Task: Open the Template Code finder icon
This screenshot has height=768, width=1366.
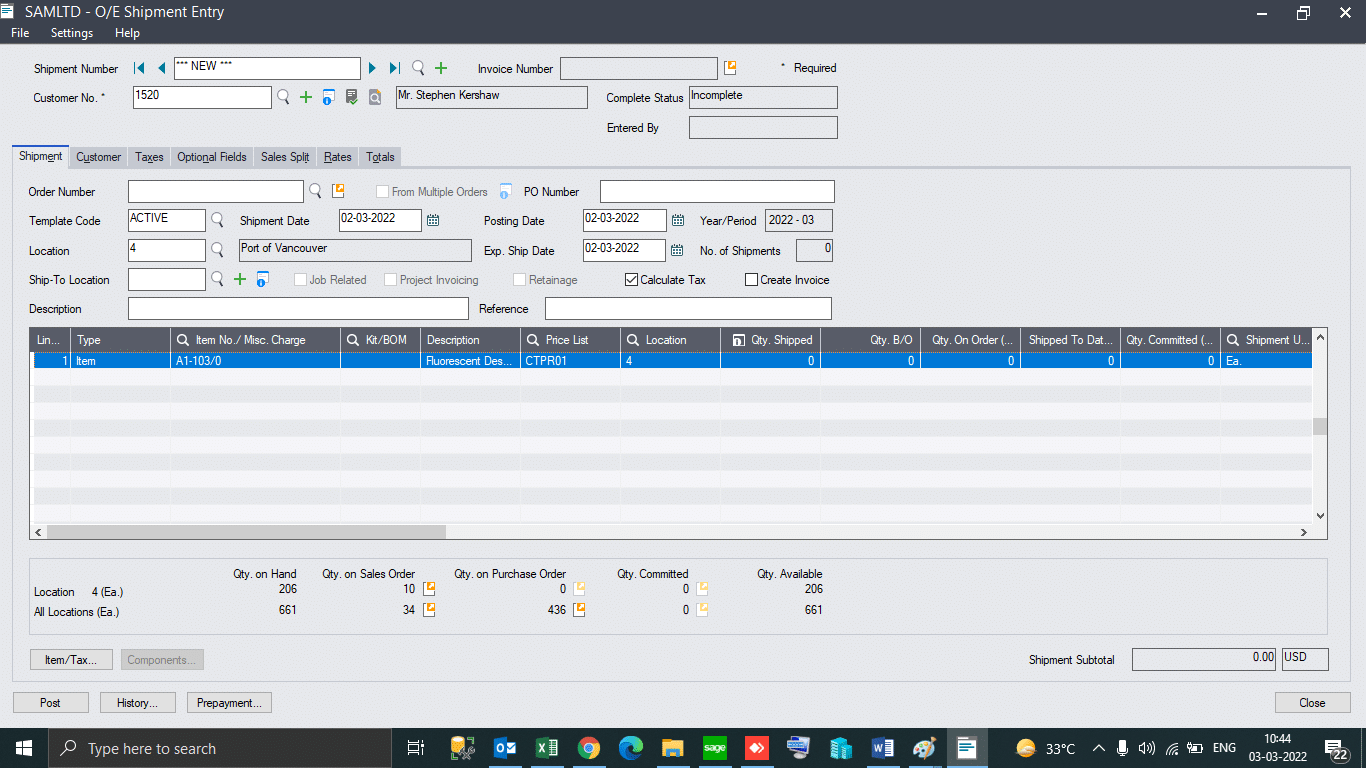Action: point(217,220)
